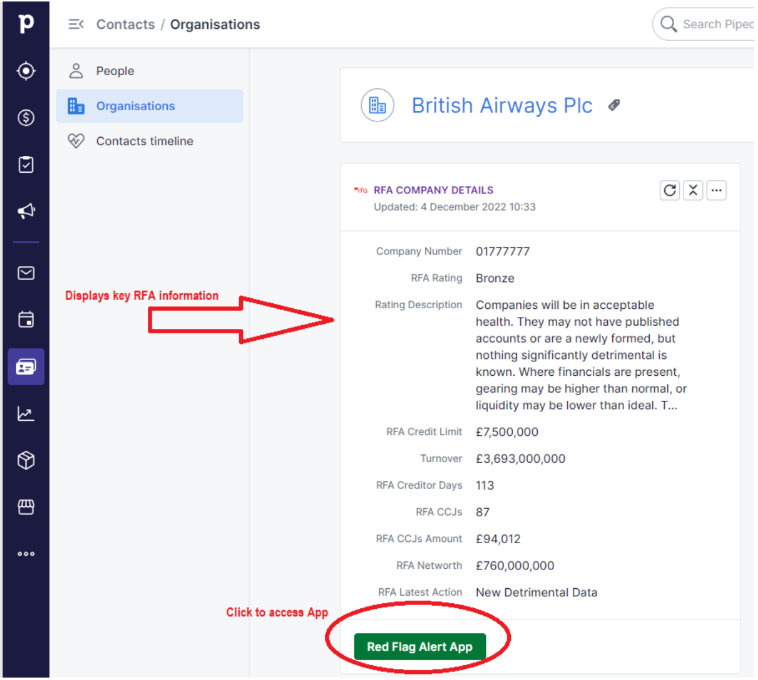Click RFA CCJs value 87
This screenshot has height=680, width=758.
(x=482, y=512)
